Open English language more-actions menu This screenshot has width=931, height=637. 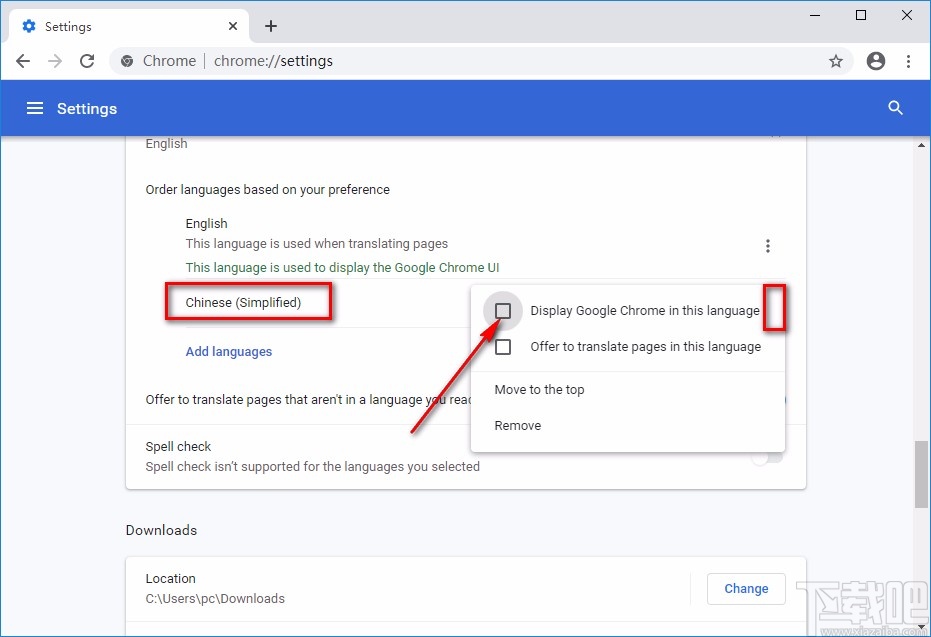click(768, 246)
